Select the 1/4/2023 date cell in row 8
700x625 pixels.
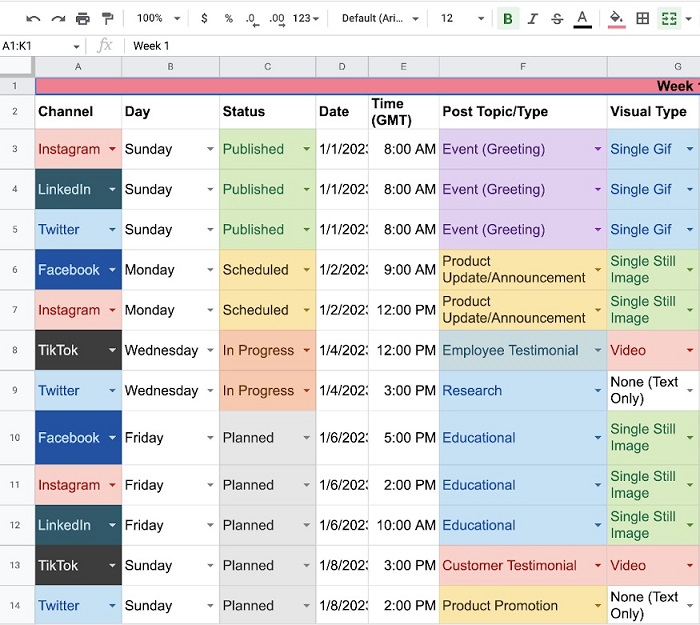(342, 350)
